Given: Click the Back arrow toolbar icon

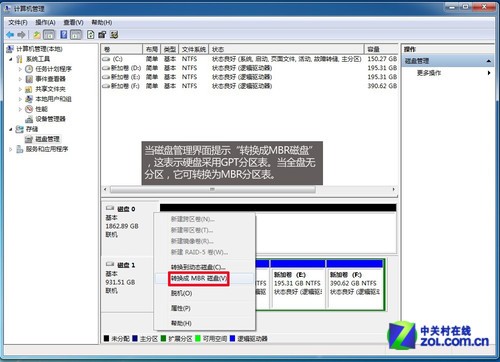Looking at the screenshot, I should coord(10,34).
